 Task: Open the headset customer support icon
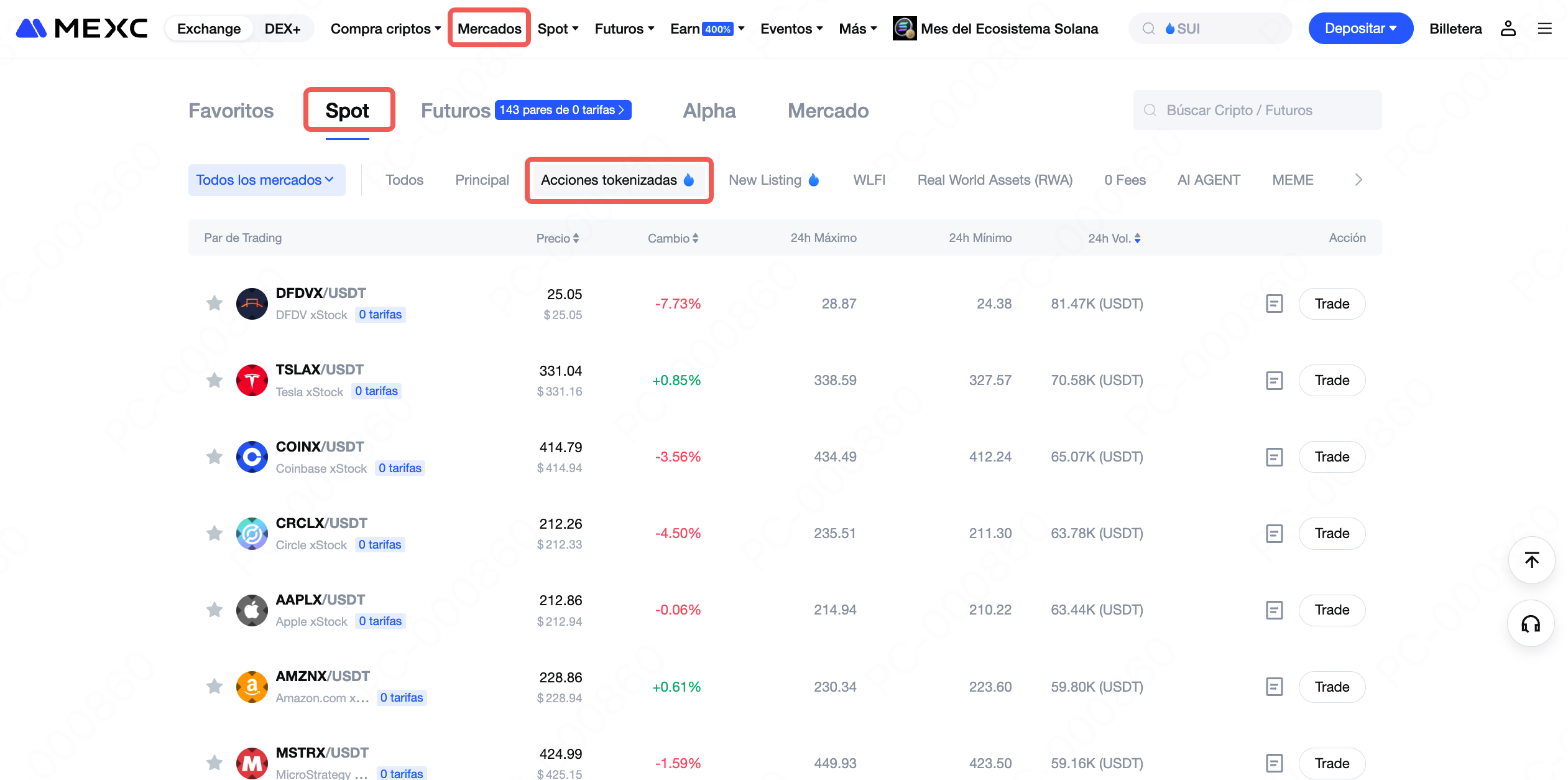tap(1531, 623)
